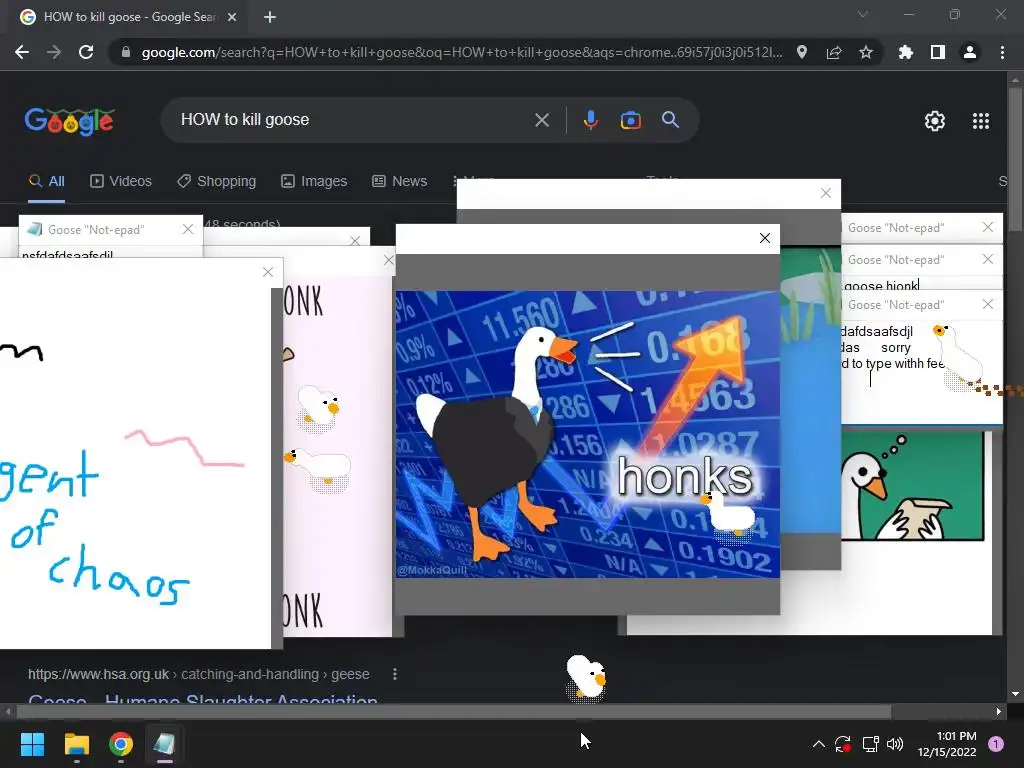
Task: Open options for hsa.org.uk result
Action: [394, 674]
